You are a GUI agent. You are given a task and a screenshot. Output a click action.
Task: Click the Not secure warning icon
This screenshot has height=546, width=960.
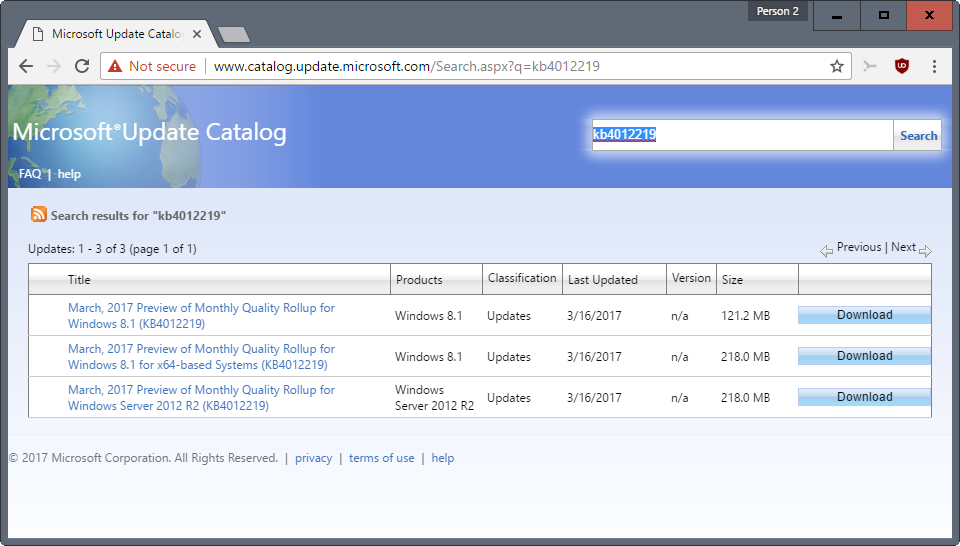pyautogui.click(x=114, y=66)
